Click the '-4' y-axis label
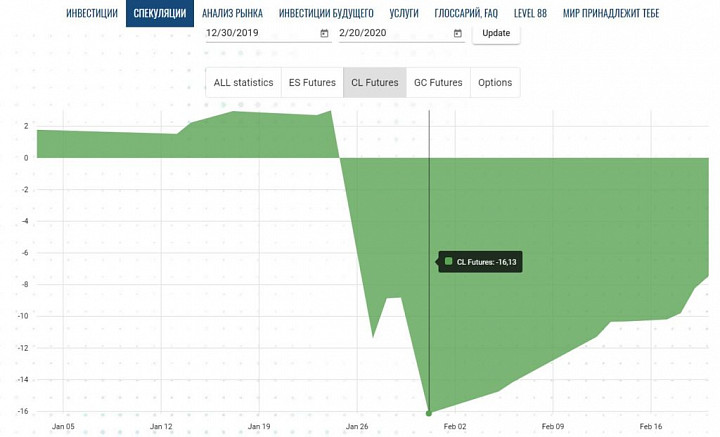 pyautogui.click(x=24, y=221)
